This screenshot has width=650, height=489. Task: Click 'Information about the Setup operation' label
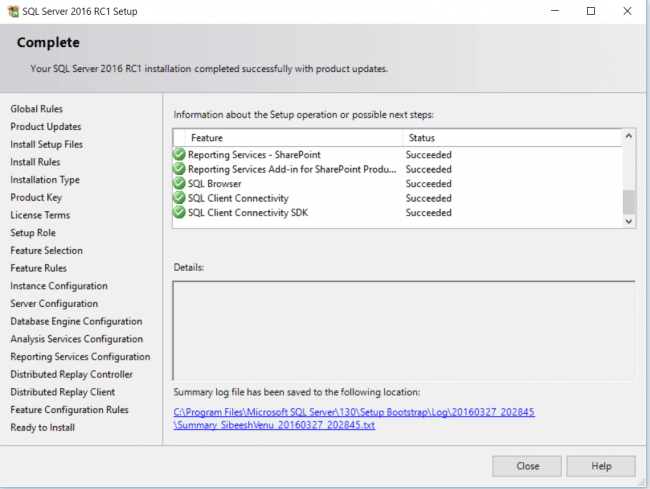(x=303, y=115)
